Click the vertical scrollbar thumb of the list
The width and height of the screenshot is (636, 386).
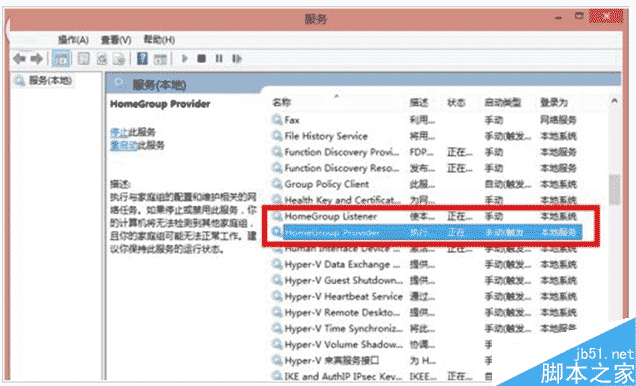(615, 190)
